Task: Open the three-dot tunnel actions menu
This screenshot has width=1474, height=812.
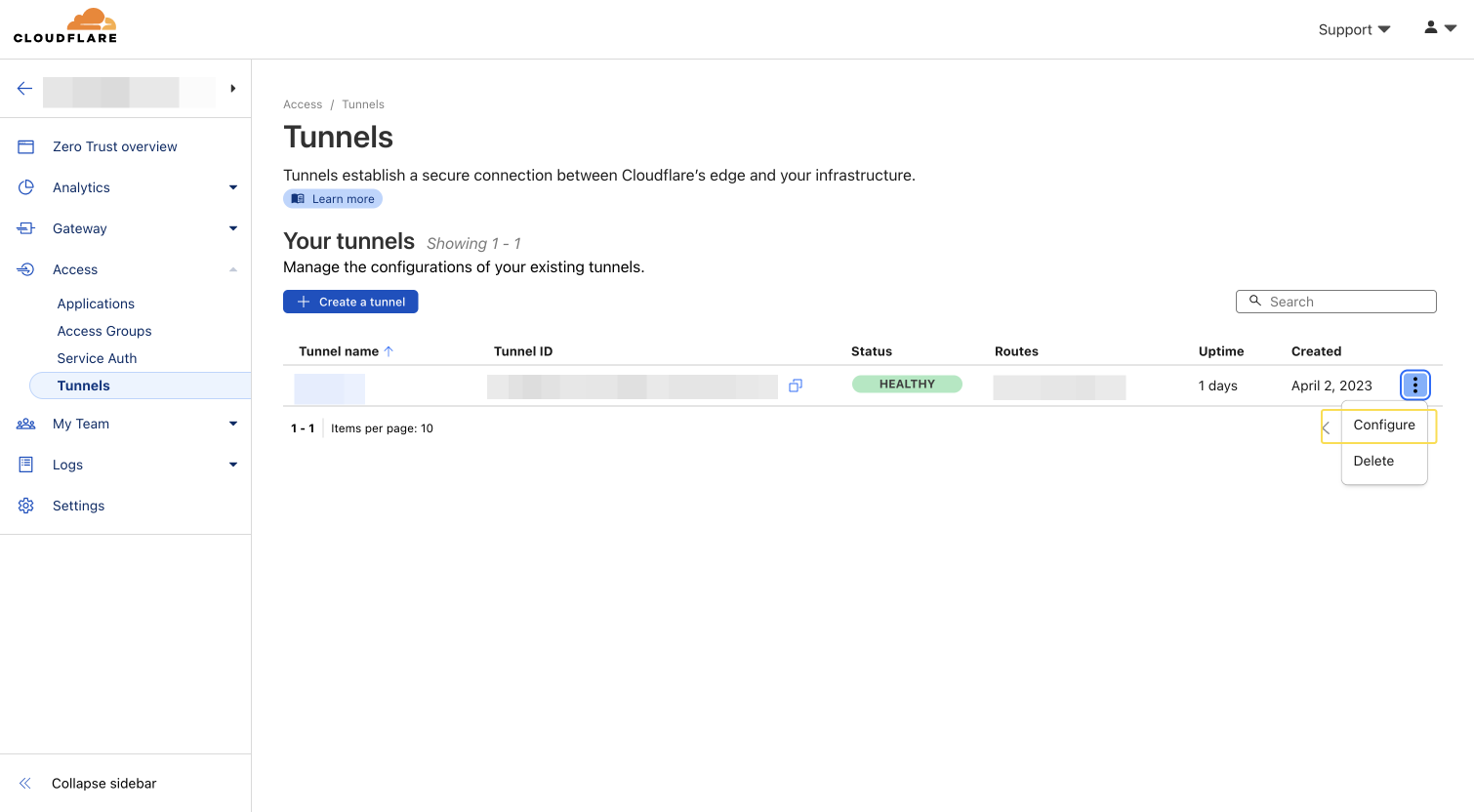Action: pyautogui.click(x=1415, y=386)
